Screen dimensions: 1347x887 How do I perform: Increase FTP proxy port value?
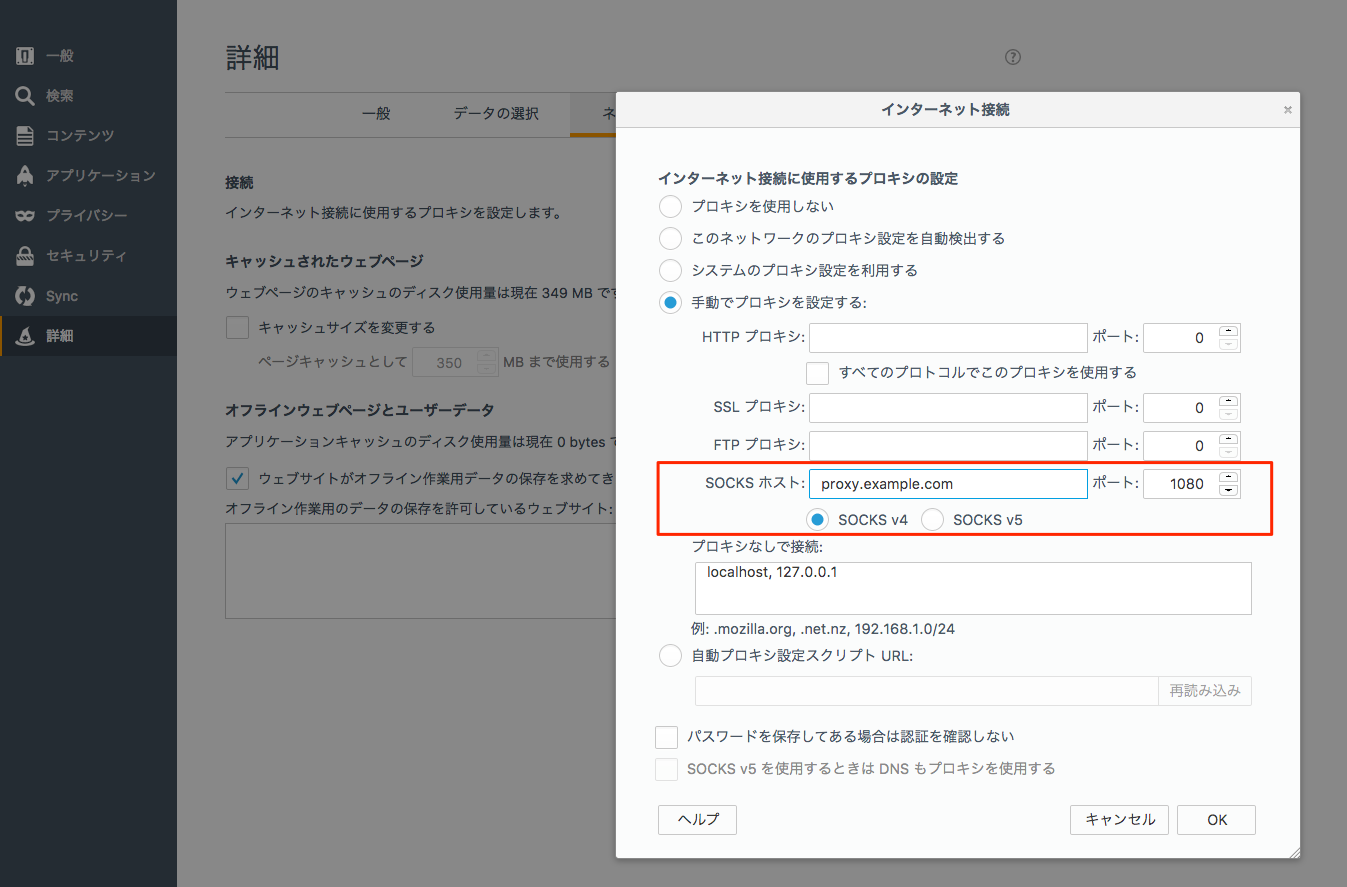(x=1230, y=439)
